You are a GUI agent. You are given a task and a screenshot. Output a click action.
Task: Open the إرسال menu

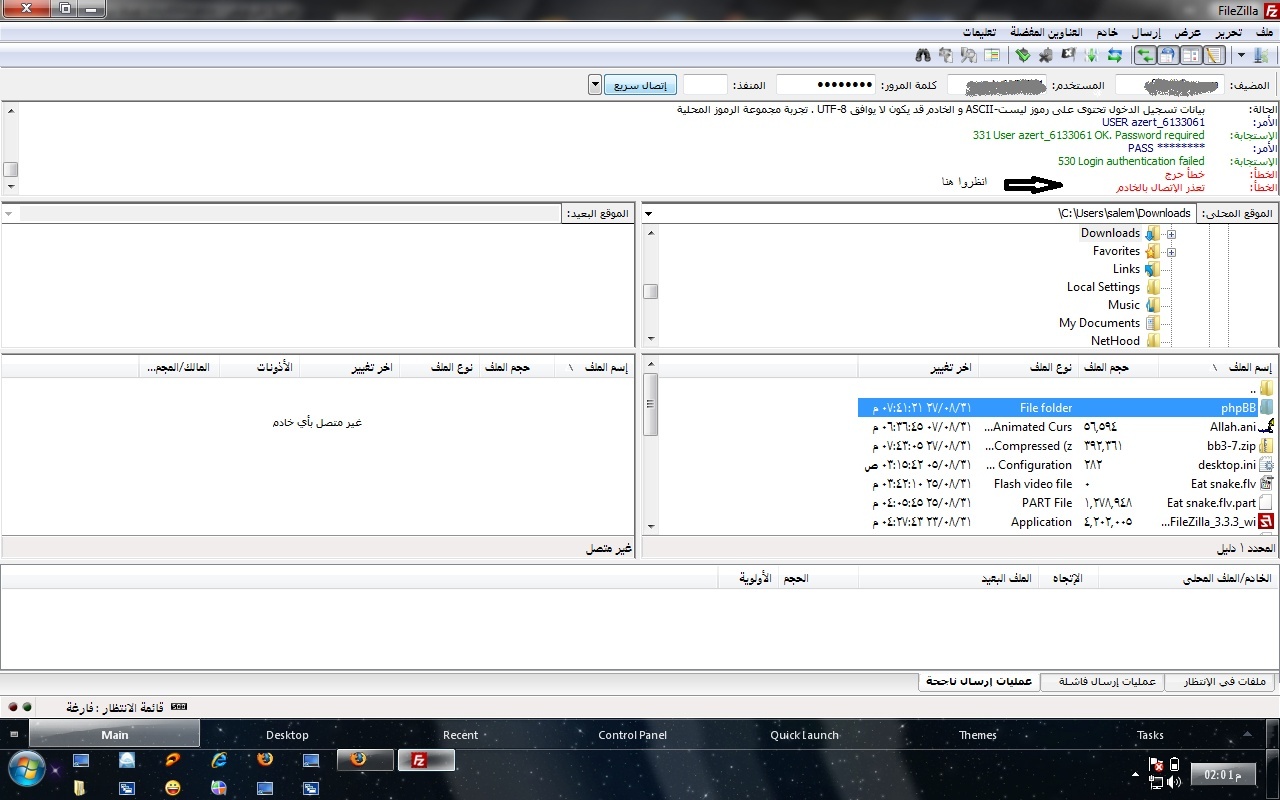(x=1146, y=32)
